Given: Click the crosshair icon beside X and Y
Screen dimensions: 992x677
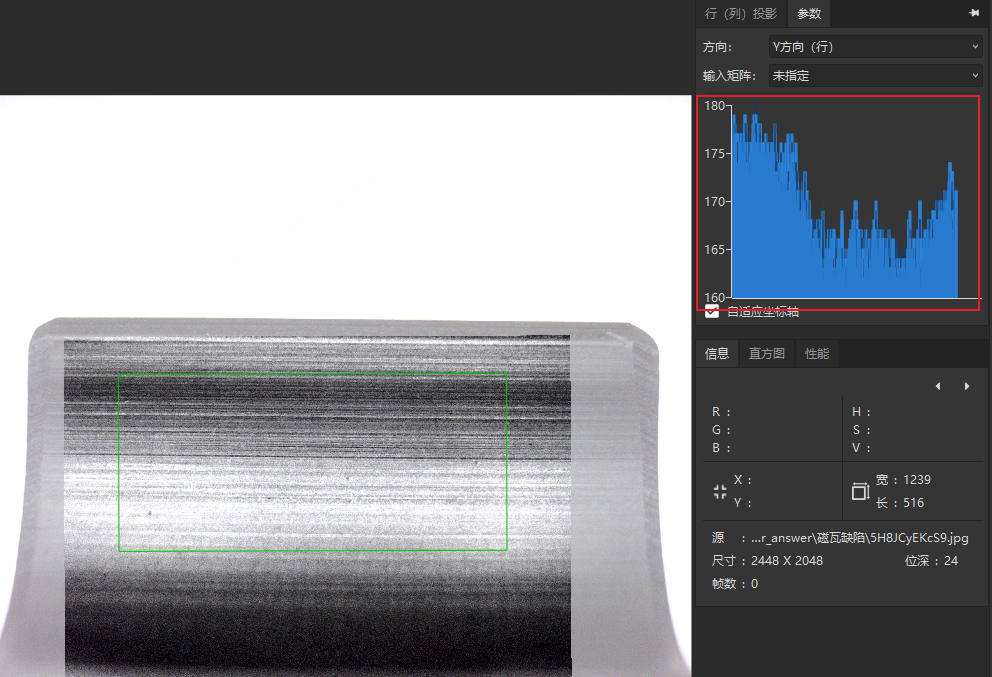Looking at the screenshot, I should (720, 491).
